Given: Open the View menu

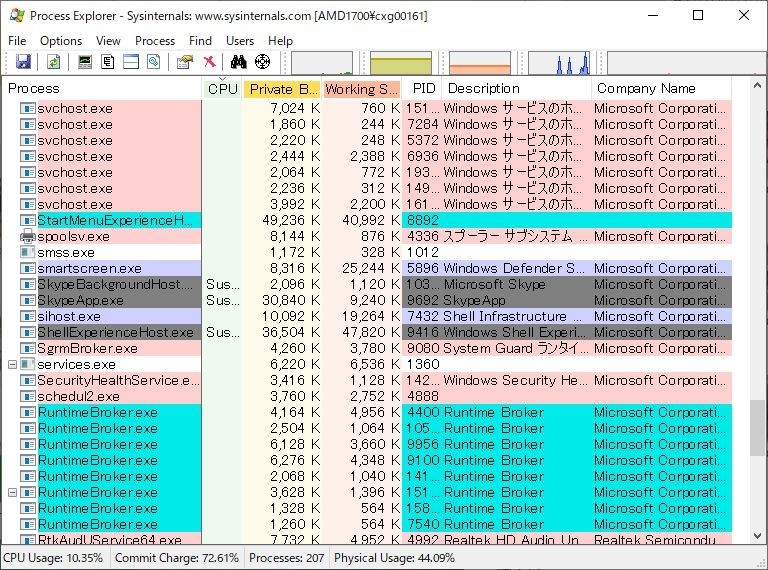Looking at the screenshot, I should click(108, 41).
